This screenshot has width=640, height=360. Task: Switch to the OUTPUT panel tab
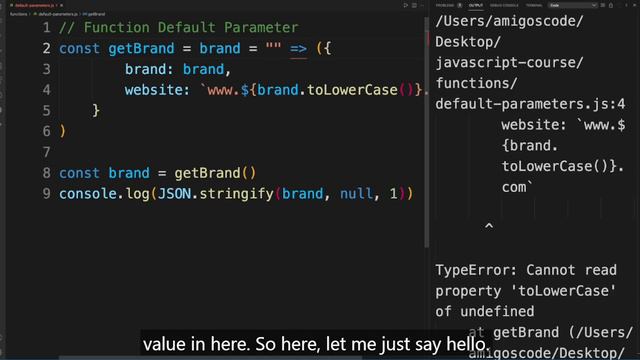coord(476,5)
